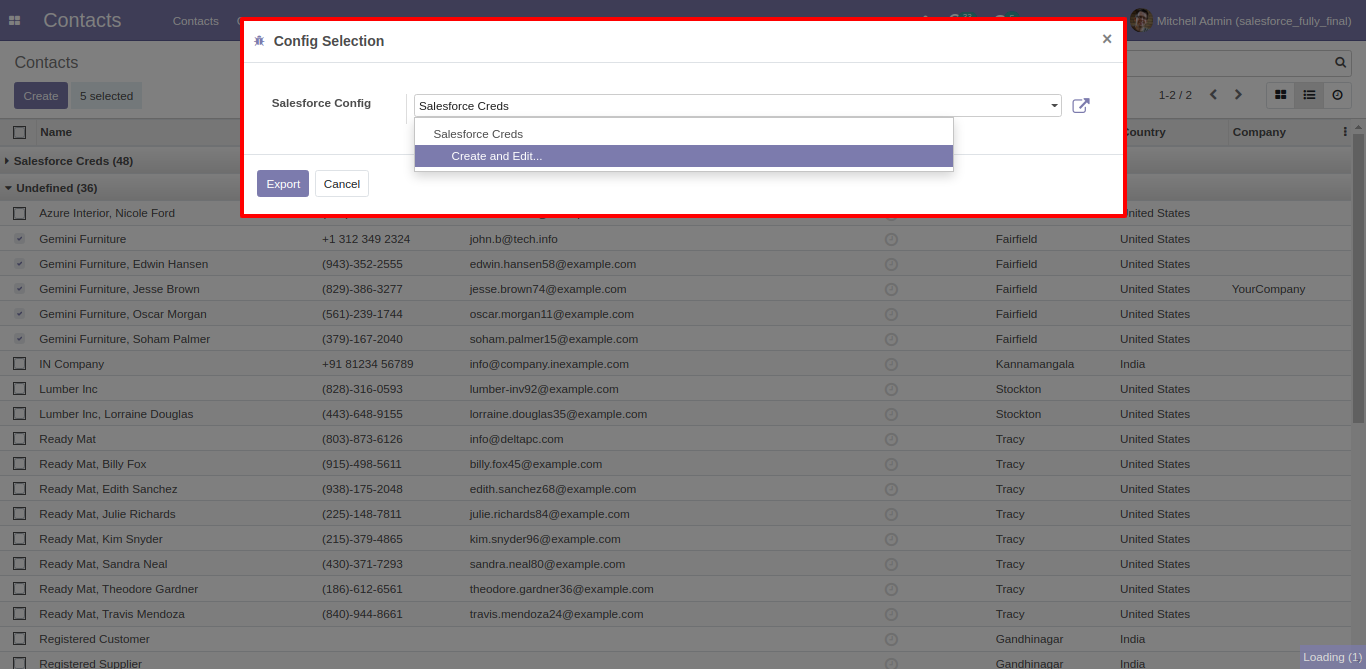Open the Contacts menu in top bar
1366x669 pixels.
point(195,21)
